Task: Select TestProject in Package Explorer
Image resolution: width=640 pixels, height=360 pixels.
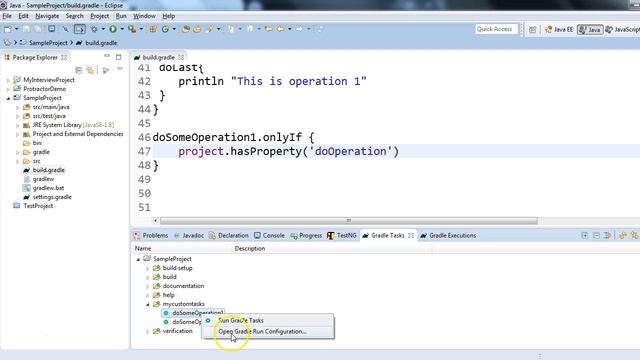Action: click(x=38, y=206)
